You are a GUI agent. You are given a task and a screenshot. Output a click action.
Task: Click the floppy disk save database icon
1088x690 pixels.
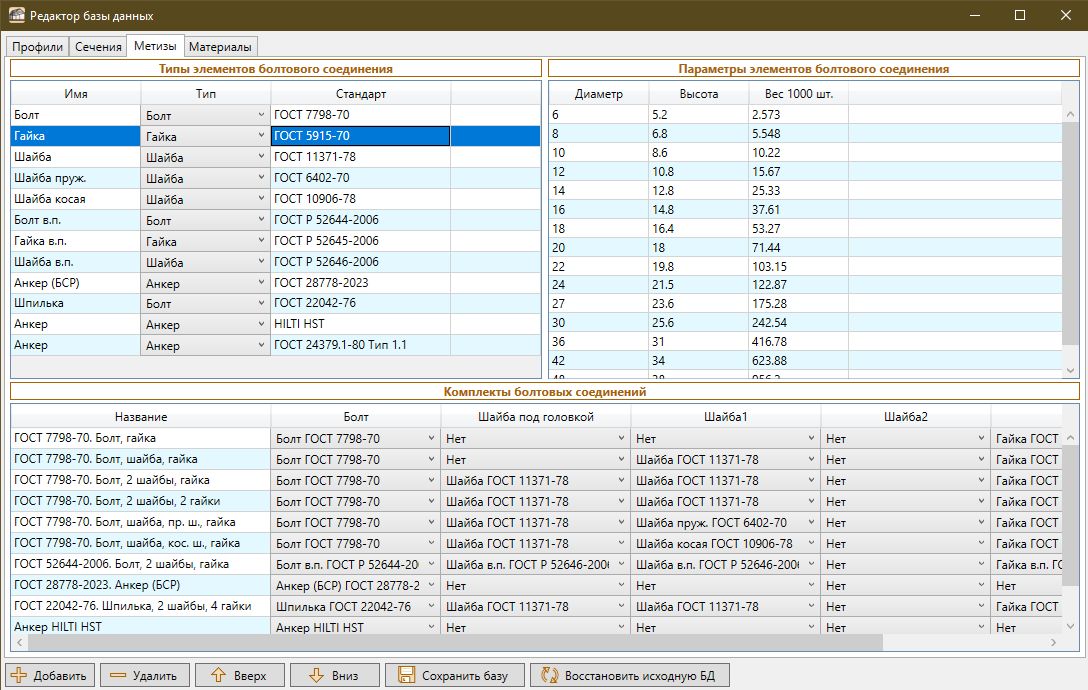pyautogui.click(x=405, y=675)
